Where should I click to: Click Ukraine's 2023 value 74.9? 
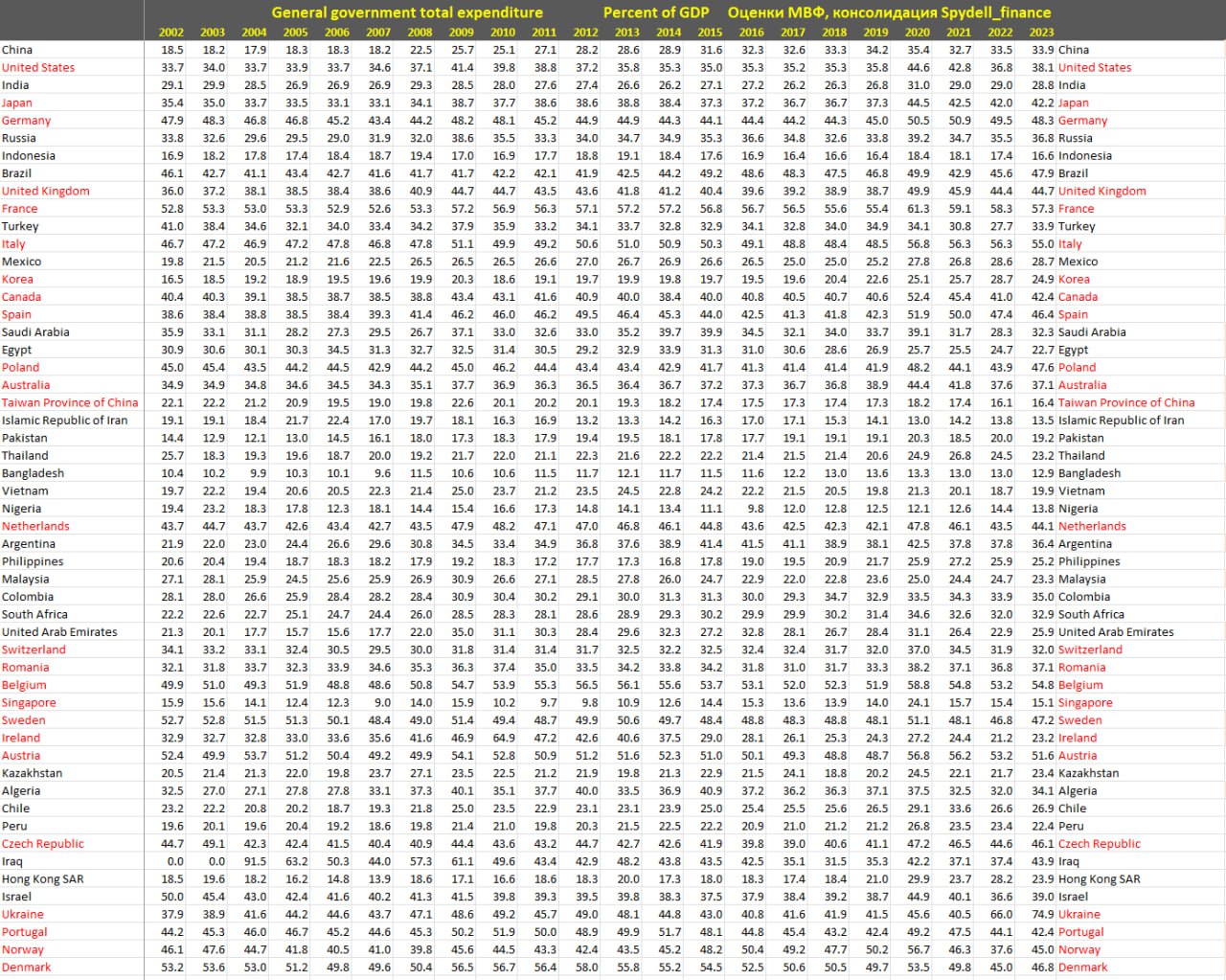click(x=1043, y=915)
